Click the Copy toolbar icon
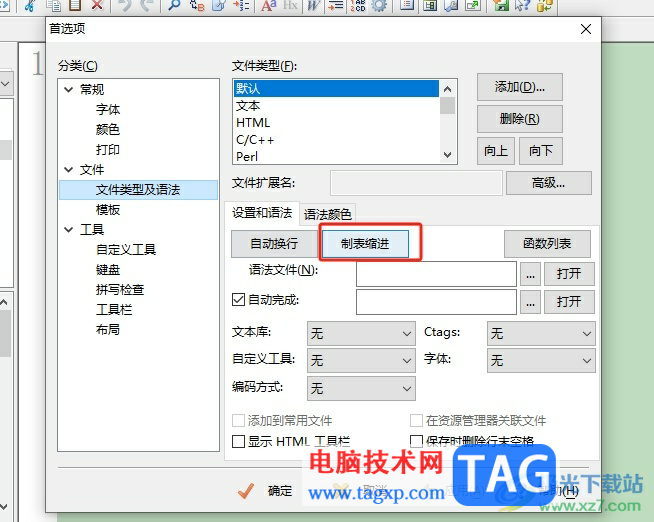Viewport: 654px width, 522px height. click(53, 5)
